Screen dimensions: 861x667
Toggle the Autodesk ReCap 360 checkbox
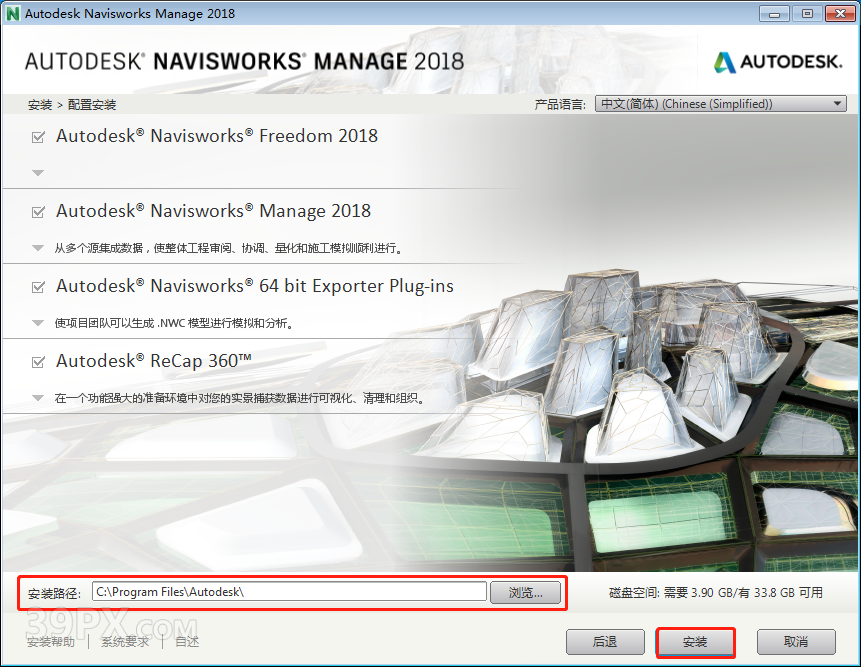pos(38,362)
